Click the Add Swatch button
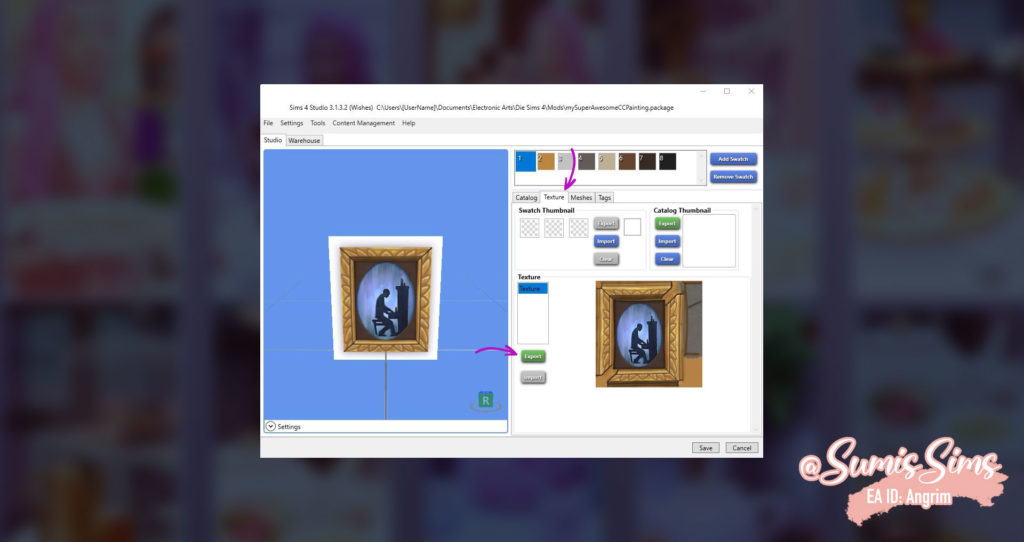Image resolution: width=1024 pixels, height=542 pixels. (x=733, y=159)
